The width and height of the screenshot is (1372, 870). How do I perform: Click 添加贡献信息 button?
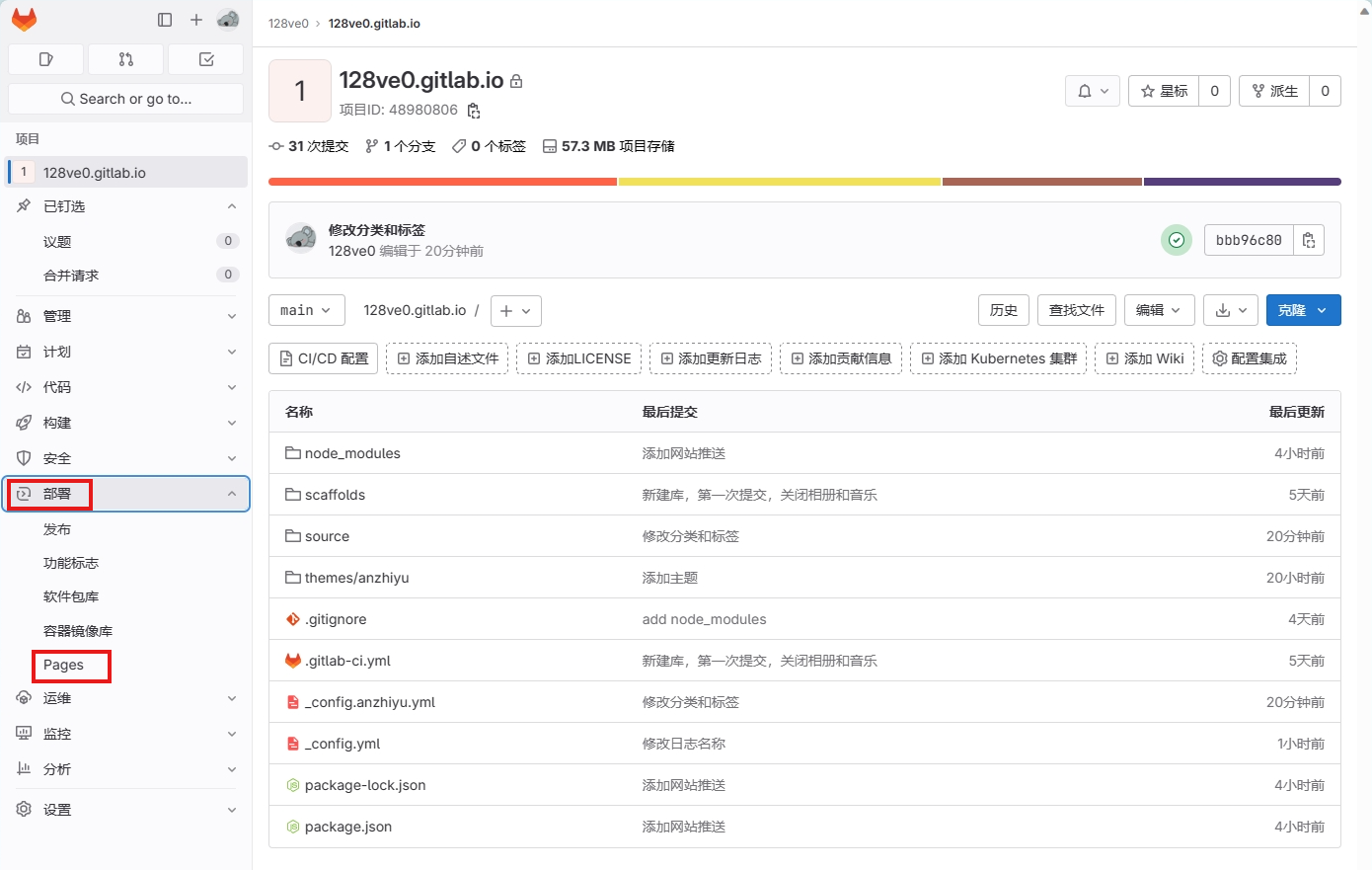click(841, 358)
